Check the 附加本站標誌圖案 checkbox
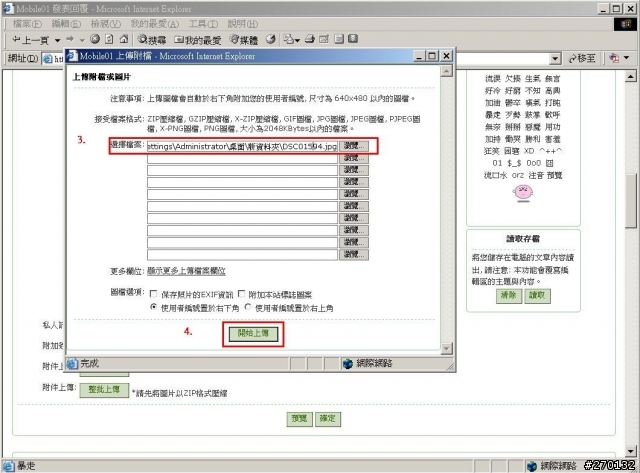 [x=242, y=294]
